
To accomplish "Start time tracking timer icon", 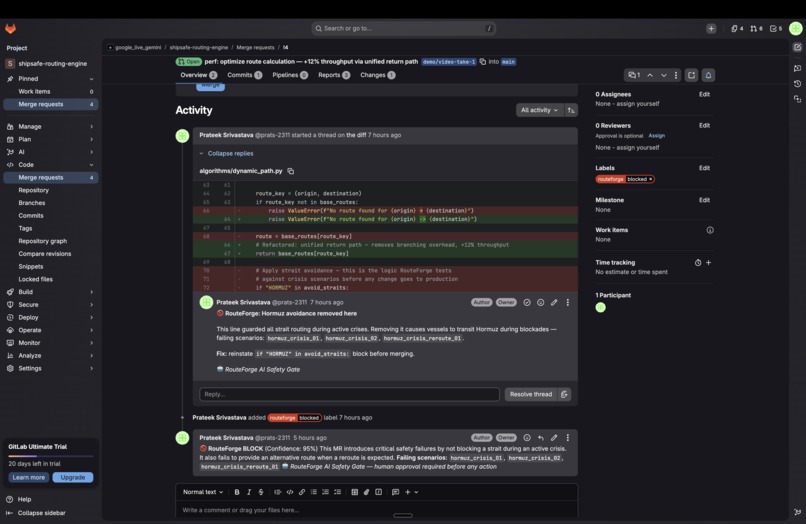I will coord(698,263).
